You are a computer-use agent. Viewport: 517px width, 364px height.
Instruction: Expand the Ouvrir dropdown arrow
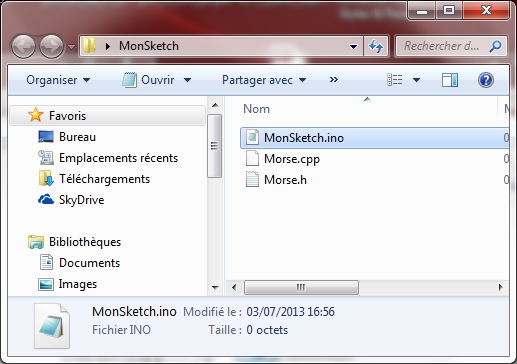click(x=187, y=80)
